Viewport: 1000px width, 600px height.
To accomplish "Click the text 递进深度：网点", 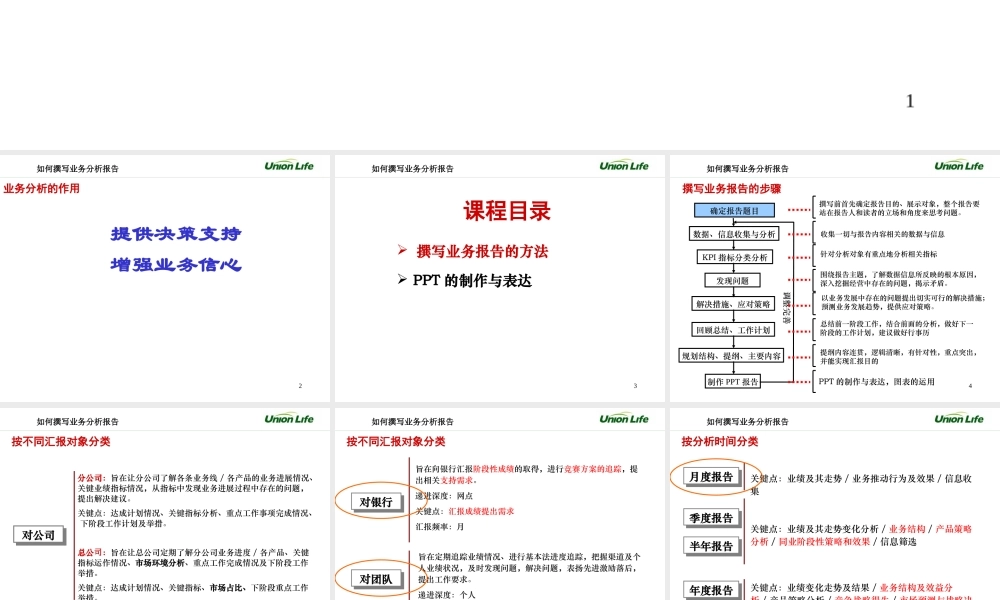I will coord(445,495).
